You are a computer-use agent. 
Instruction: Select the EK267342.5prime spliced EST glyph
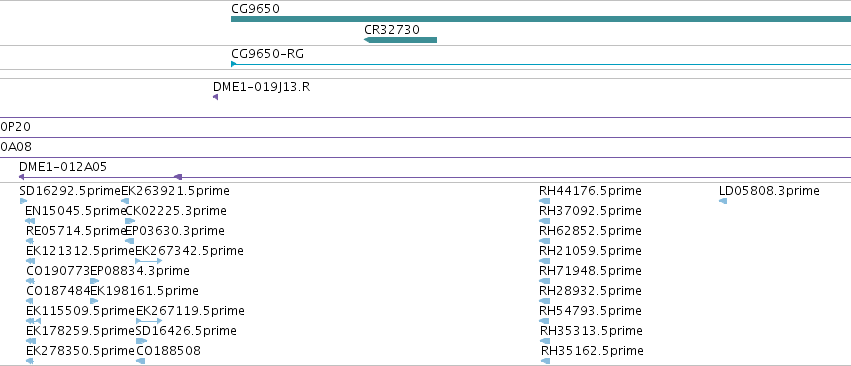(x=148, y=261)
